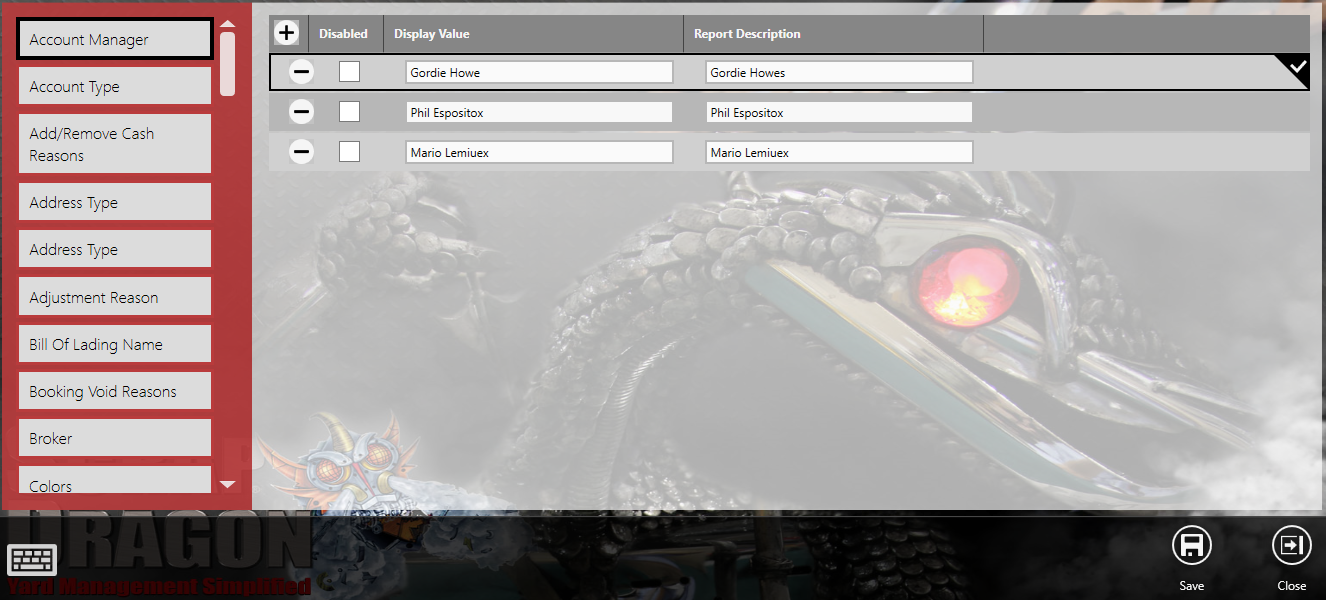Click the category list scrollbar thumb
This screenshot has width=1326, height=600.
[x=228, y=63]
